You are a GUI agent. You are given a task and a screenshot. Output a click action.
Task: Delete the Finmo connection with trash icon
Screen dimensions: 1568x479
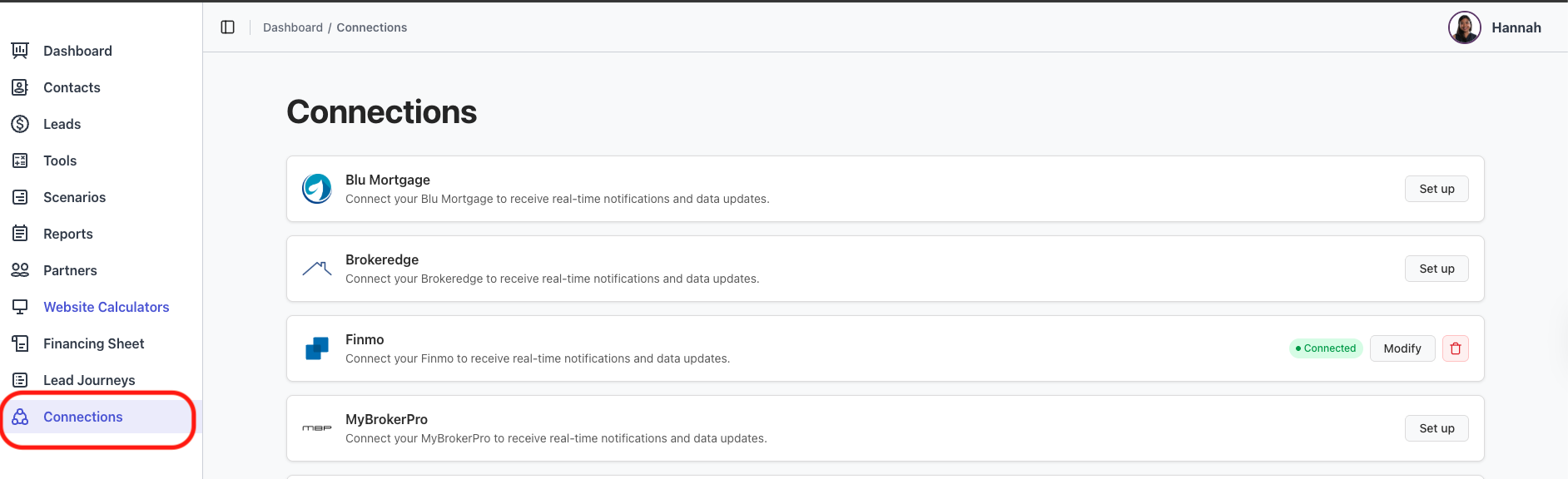1456,348
